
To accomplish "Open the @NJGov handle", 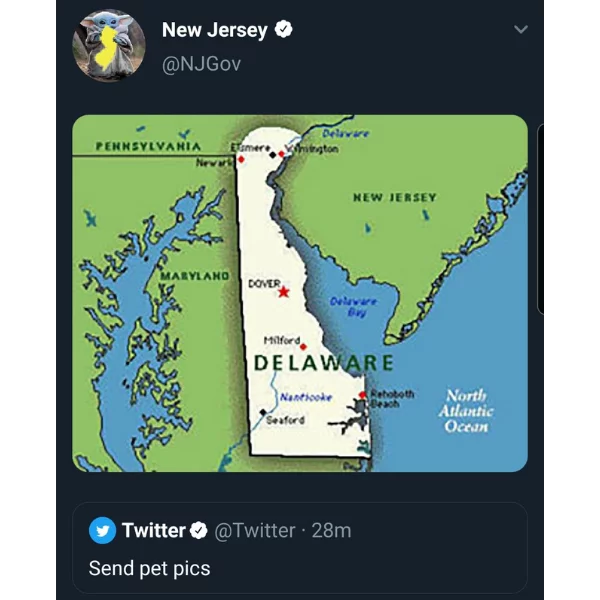I will 202,64.
